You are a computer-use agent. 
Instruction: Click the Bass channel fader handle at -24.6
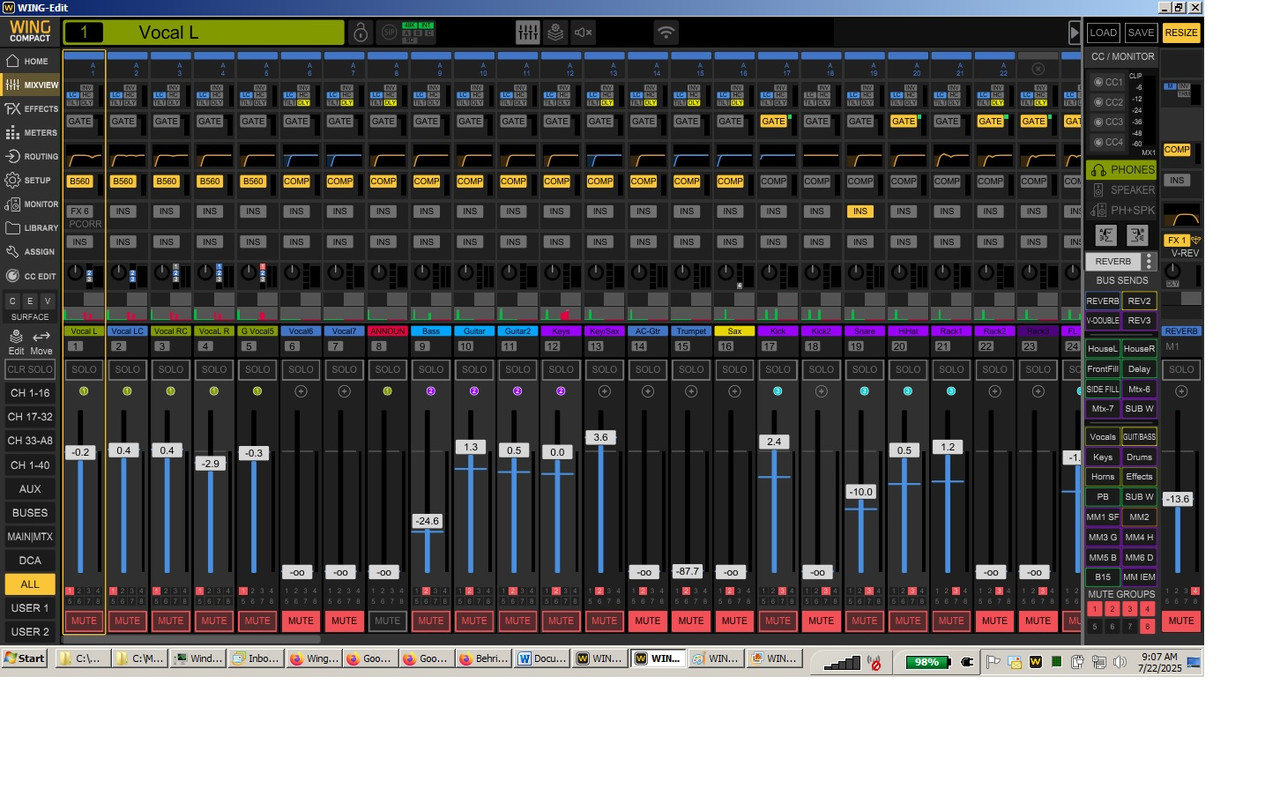[x=427, y=521]
